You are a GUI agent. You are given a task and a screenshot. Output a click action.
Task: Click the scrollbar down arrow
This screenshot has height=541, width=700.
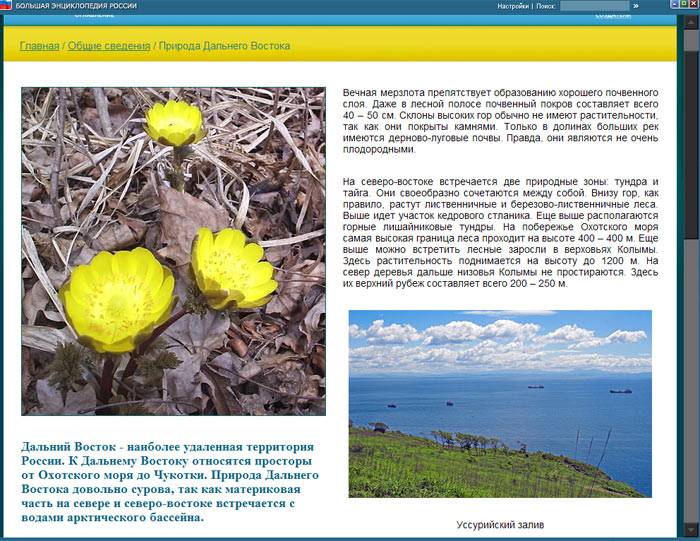[x=692, y=530]
